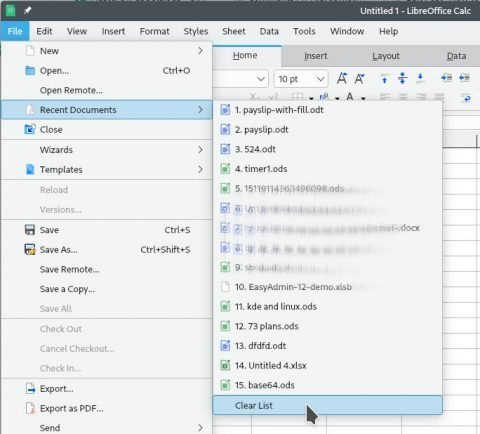Screen dimensions: 480x434
Task: Click the Wrap Text icon
Action: (466, 98)
